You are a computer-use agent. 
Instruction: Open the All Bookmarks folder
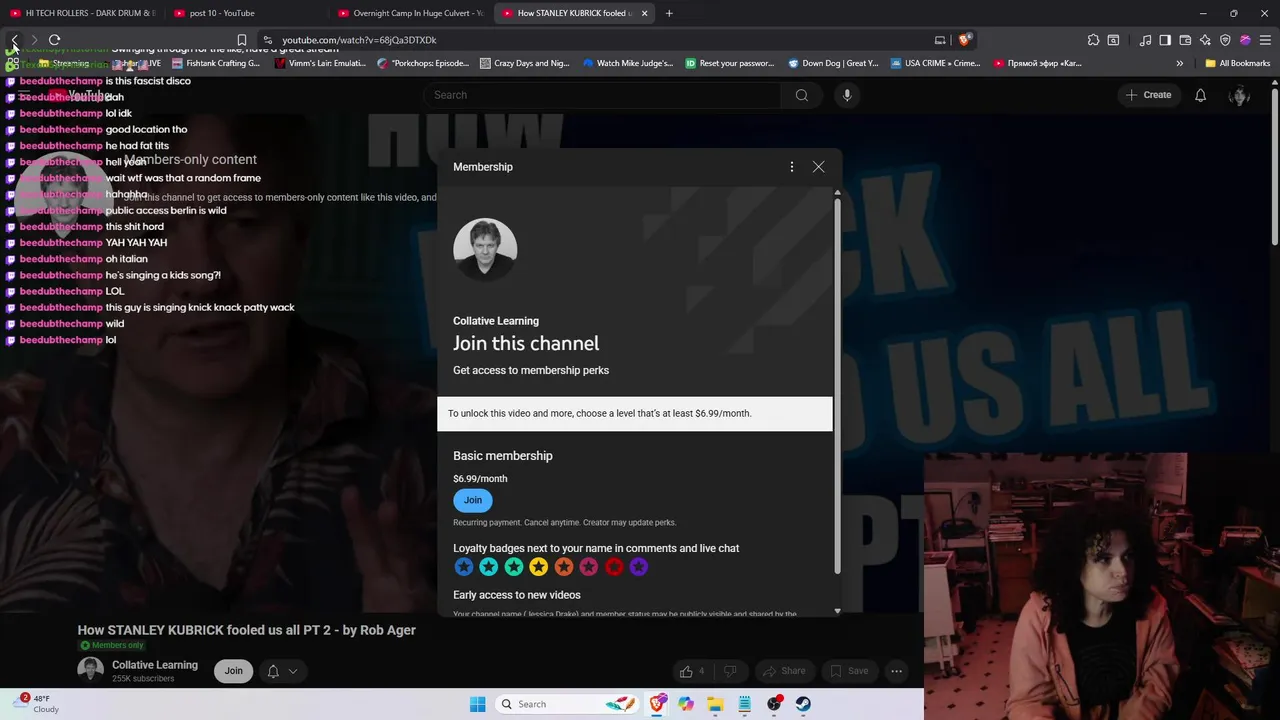point(1237,63)
